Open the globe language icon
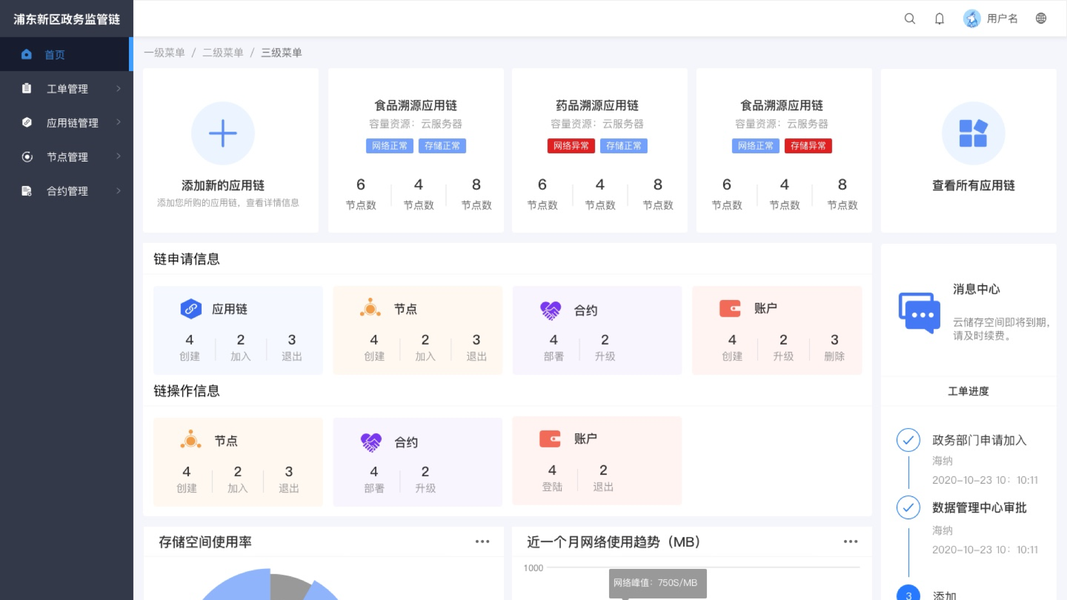The width and height of the screenshot is (1067, 600). [1041, 18]
